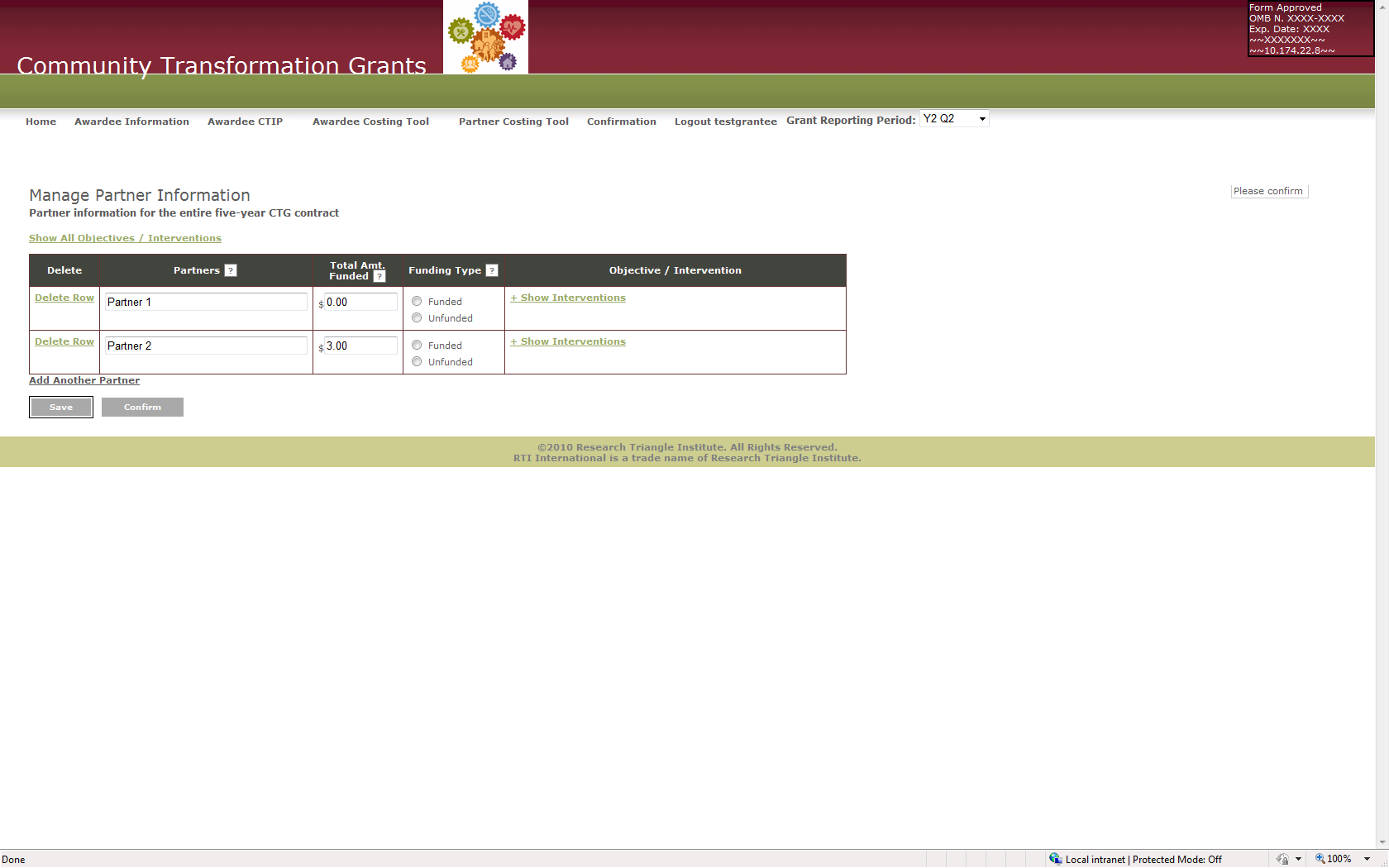Delete the Partner 2 row
1389x868 pixels.
pos(64,341)
